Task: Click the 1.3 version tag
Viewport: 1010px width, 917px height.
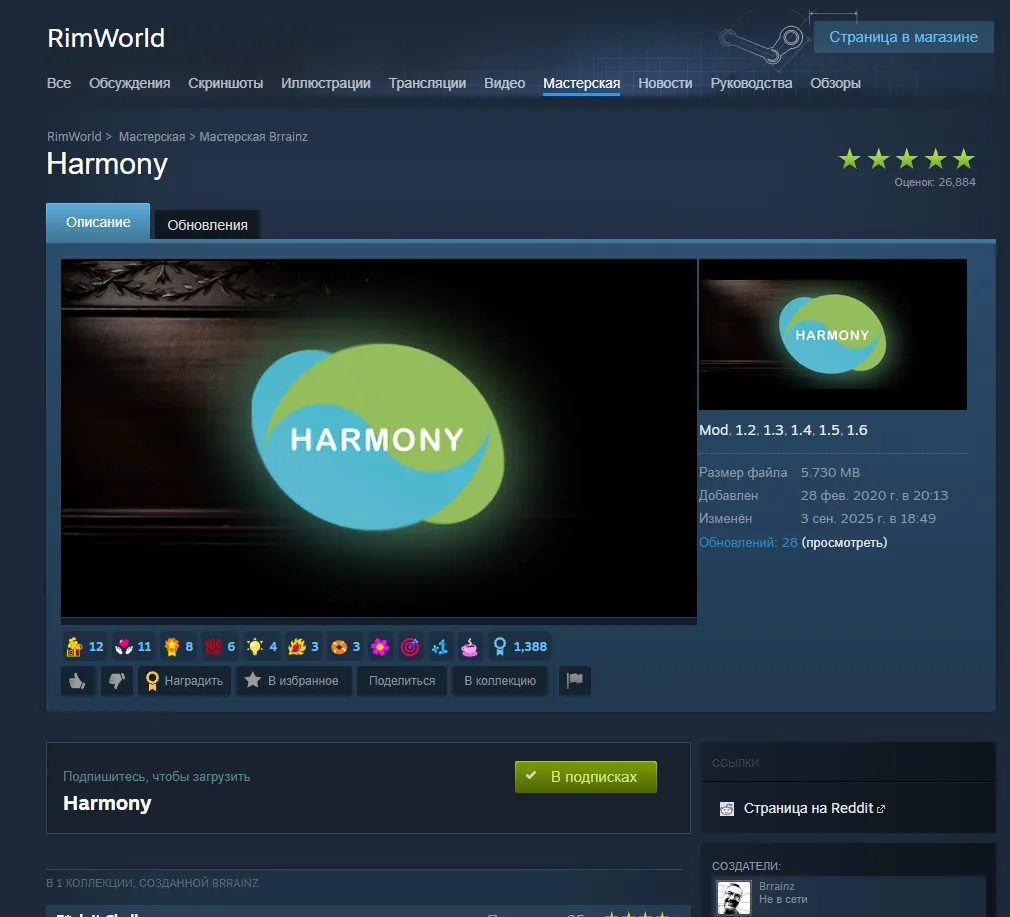Action: tap(773, 430)
